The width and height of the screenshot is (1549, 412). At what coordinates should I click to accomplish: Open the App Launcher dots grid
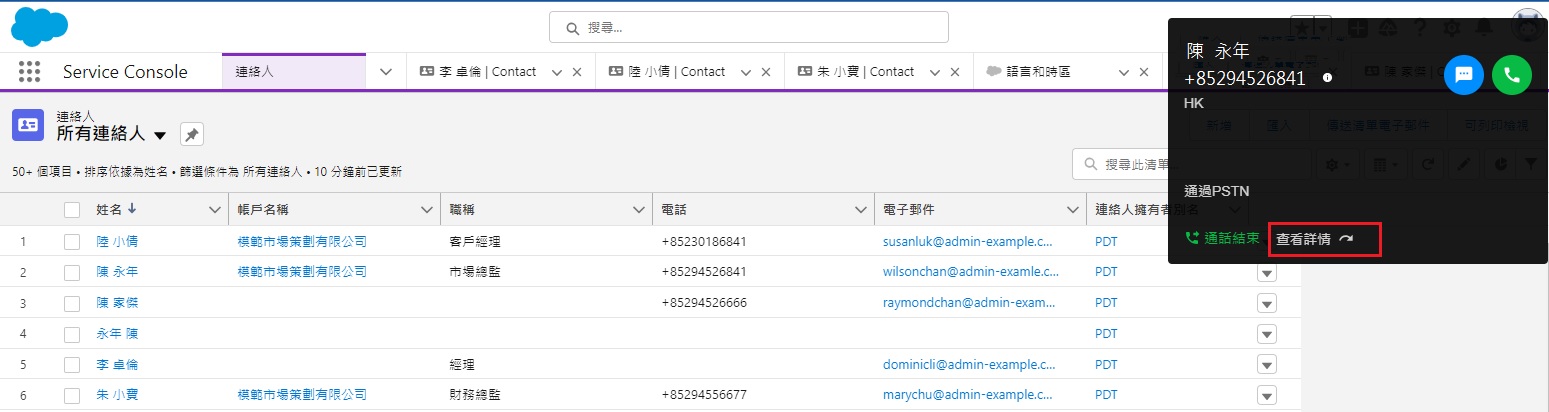coord(29,72)
